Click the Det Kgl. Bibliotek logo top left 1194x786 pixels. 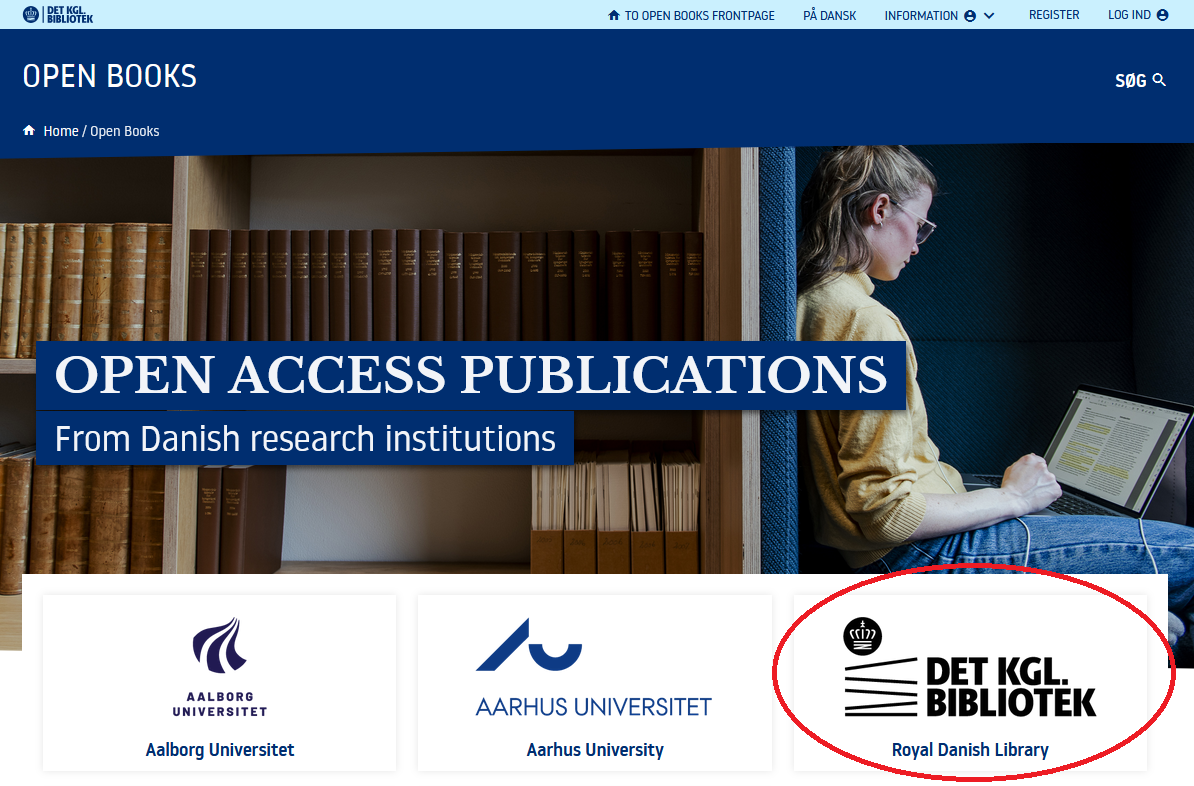click(x=55, y=14)
